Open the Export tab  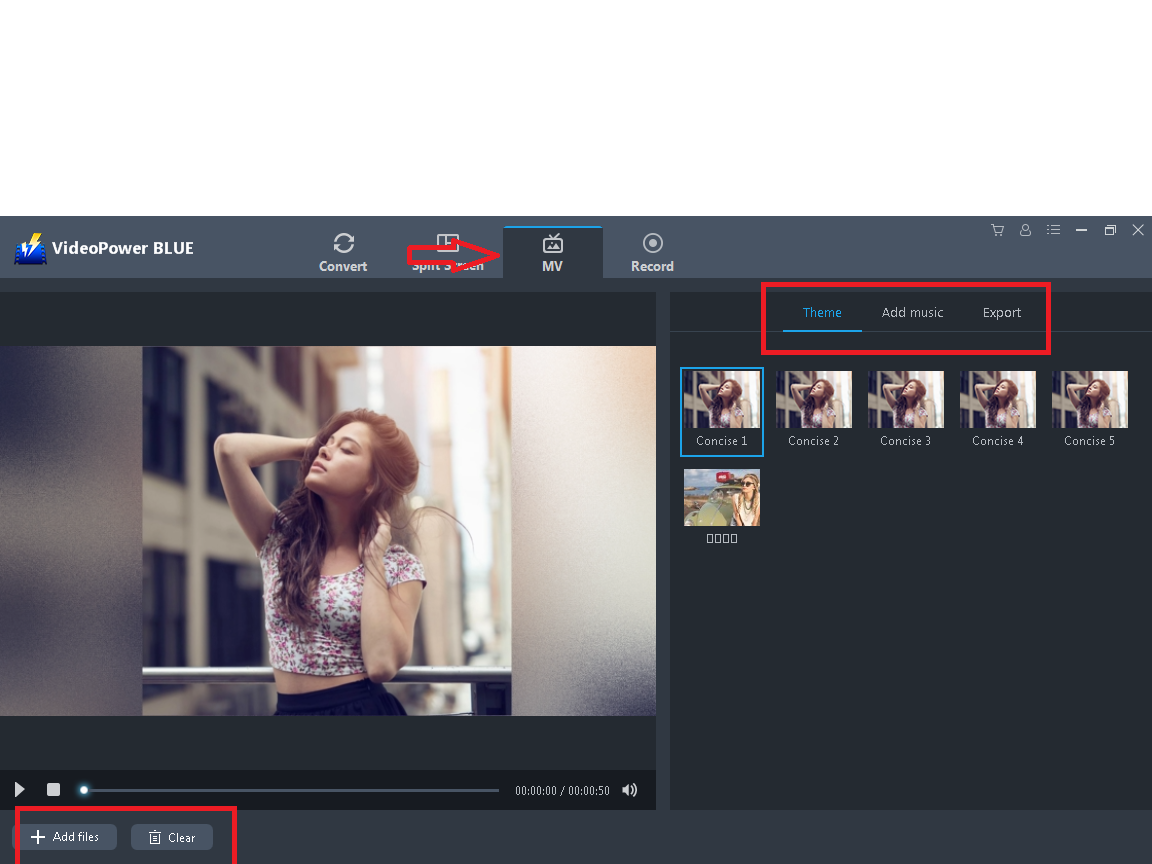point(1001,312)
